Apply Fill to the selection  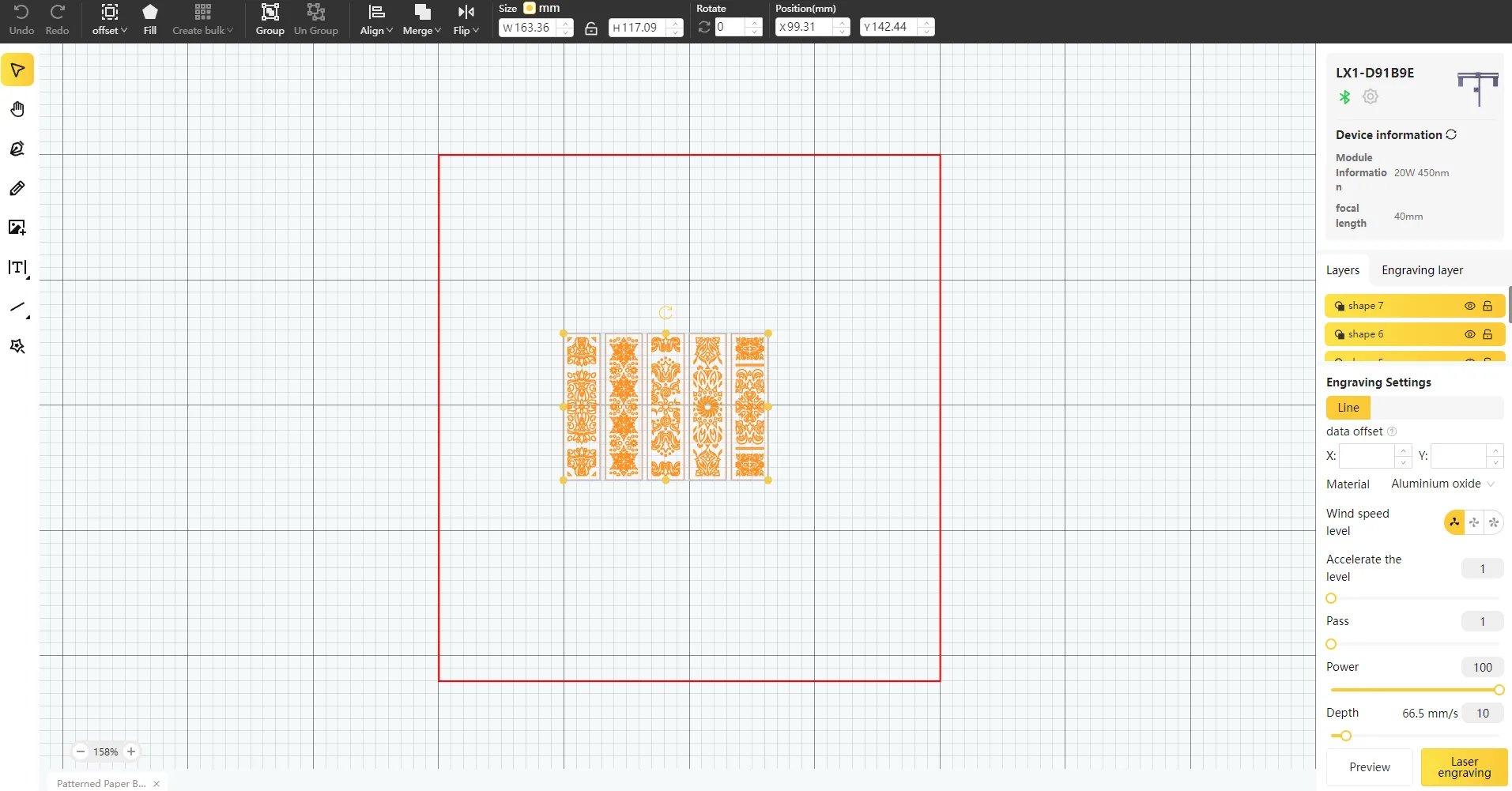tap(150, 20)
